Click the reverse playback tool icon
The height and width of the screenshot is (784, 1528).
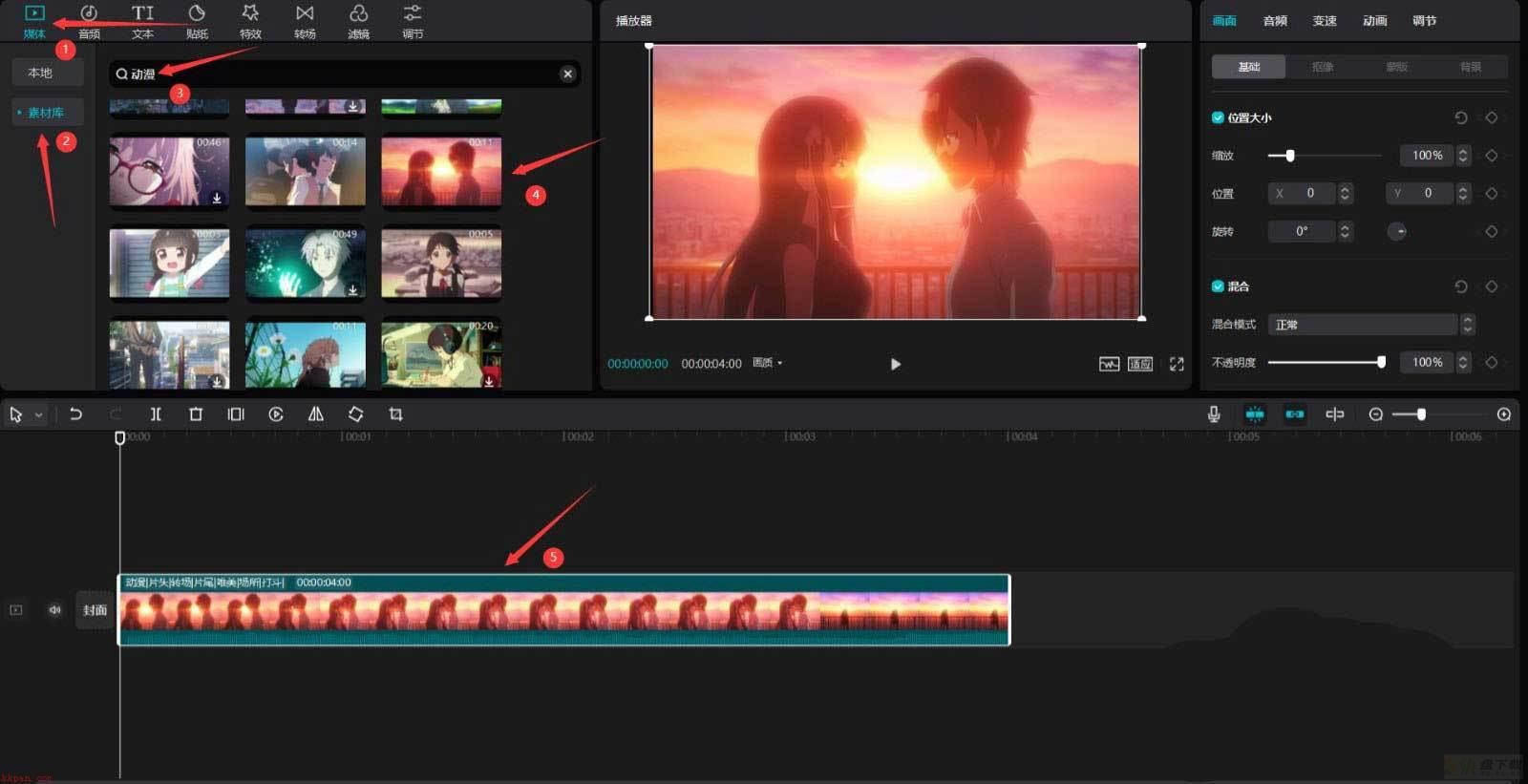click(x=276, y=414)
